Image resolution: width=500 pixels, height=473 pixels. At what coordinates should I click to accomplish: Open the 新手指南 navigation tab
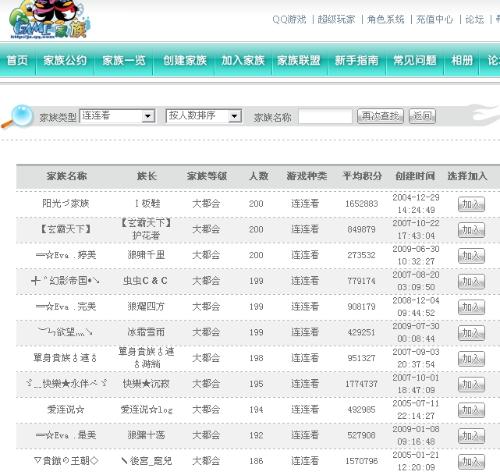[356, 60]
